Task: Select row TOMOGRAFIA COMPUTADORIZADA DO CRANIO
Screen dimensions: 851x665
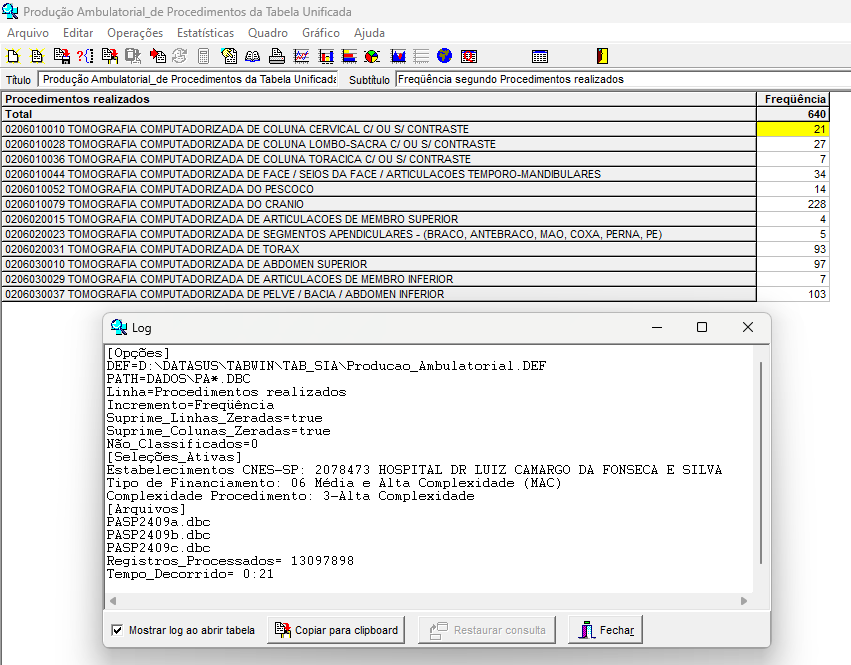Action: (x=379, y=204)
